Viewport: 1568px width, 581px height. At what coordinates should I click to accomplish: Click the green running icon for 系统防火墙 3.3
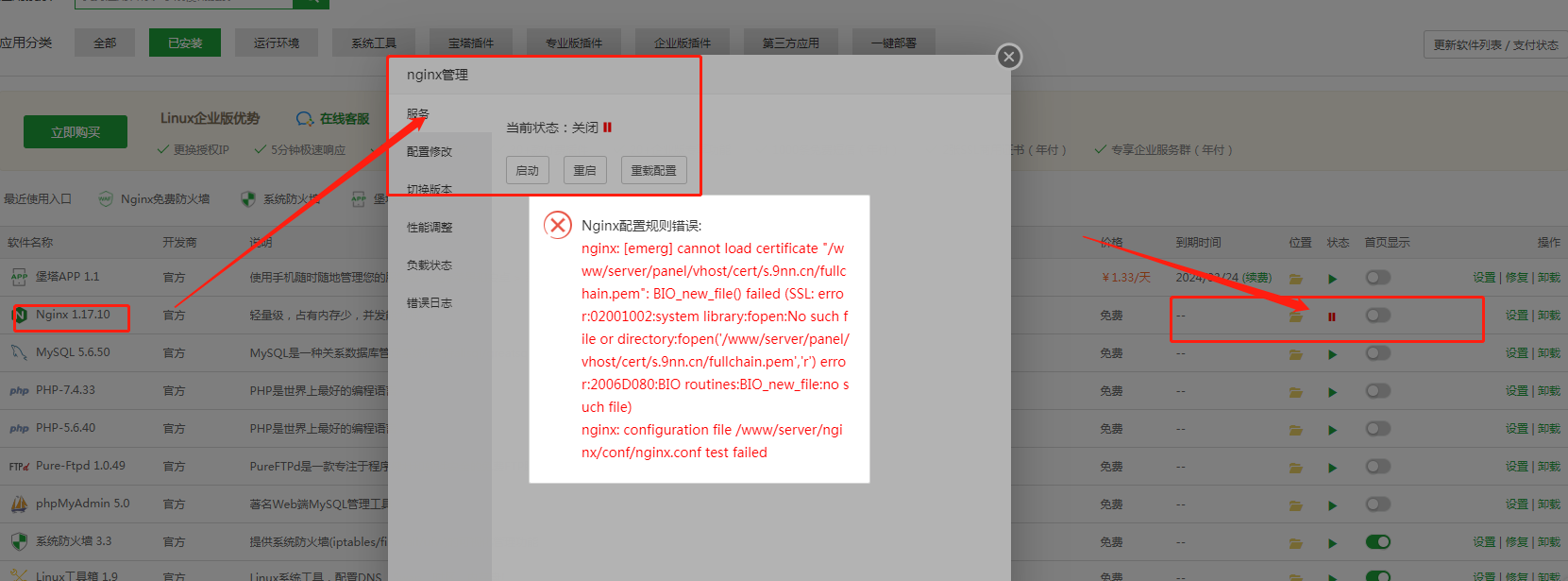[x=1332, y=543]
